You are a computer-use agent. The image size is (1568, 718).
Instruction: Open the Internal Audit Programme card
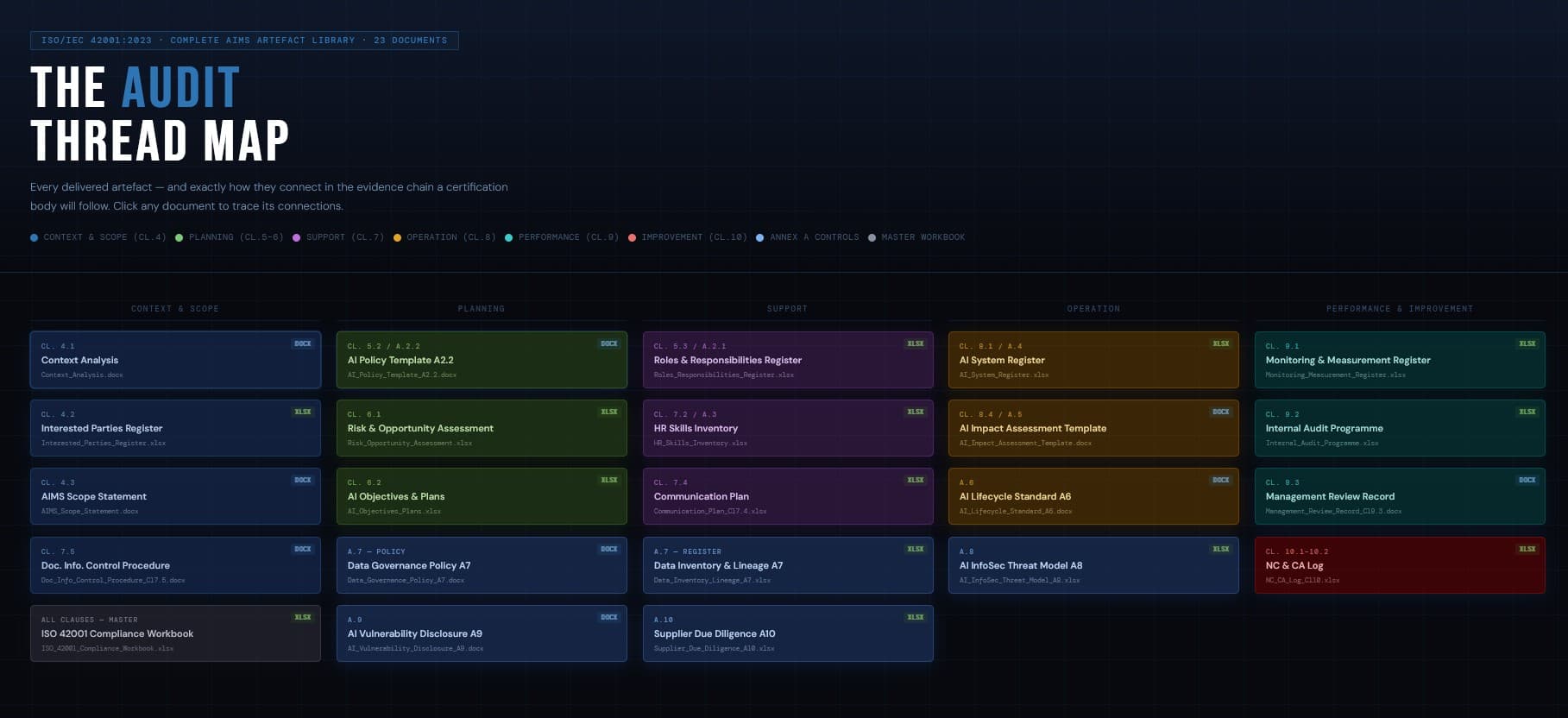tap(1400, 428)
